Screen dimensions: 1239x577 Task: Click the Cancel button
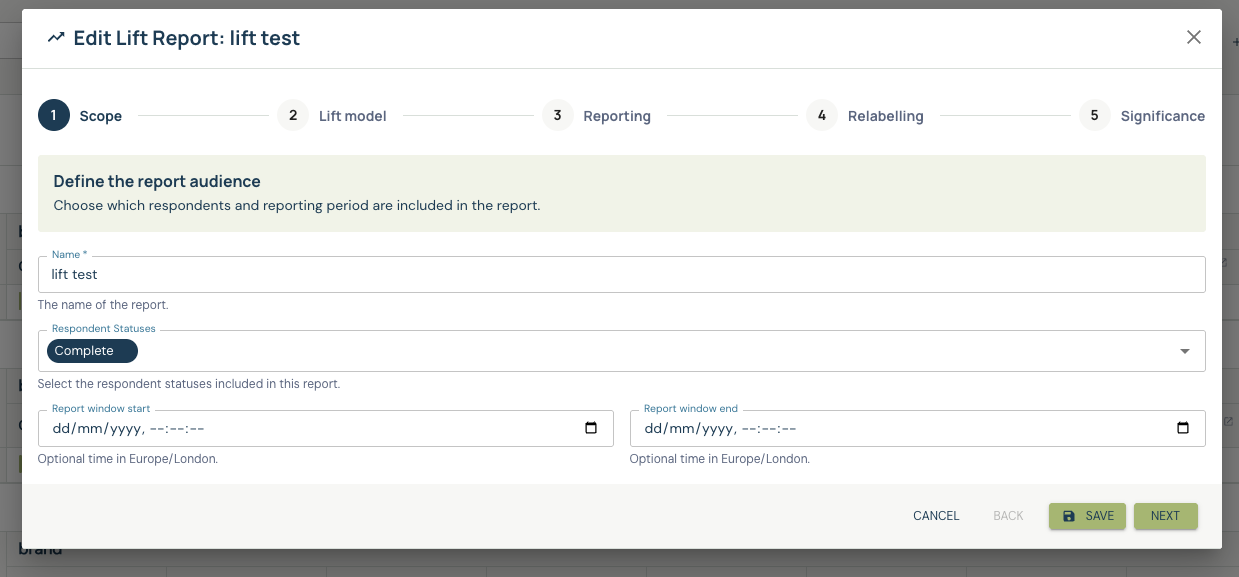pos(936,516)
